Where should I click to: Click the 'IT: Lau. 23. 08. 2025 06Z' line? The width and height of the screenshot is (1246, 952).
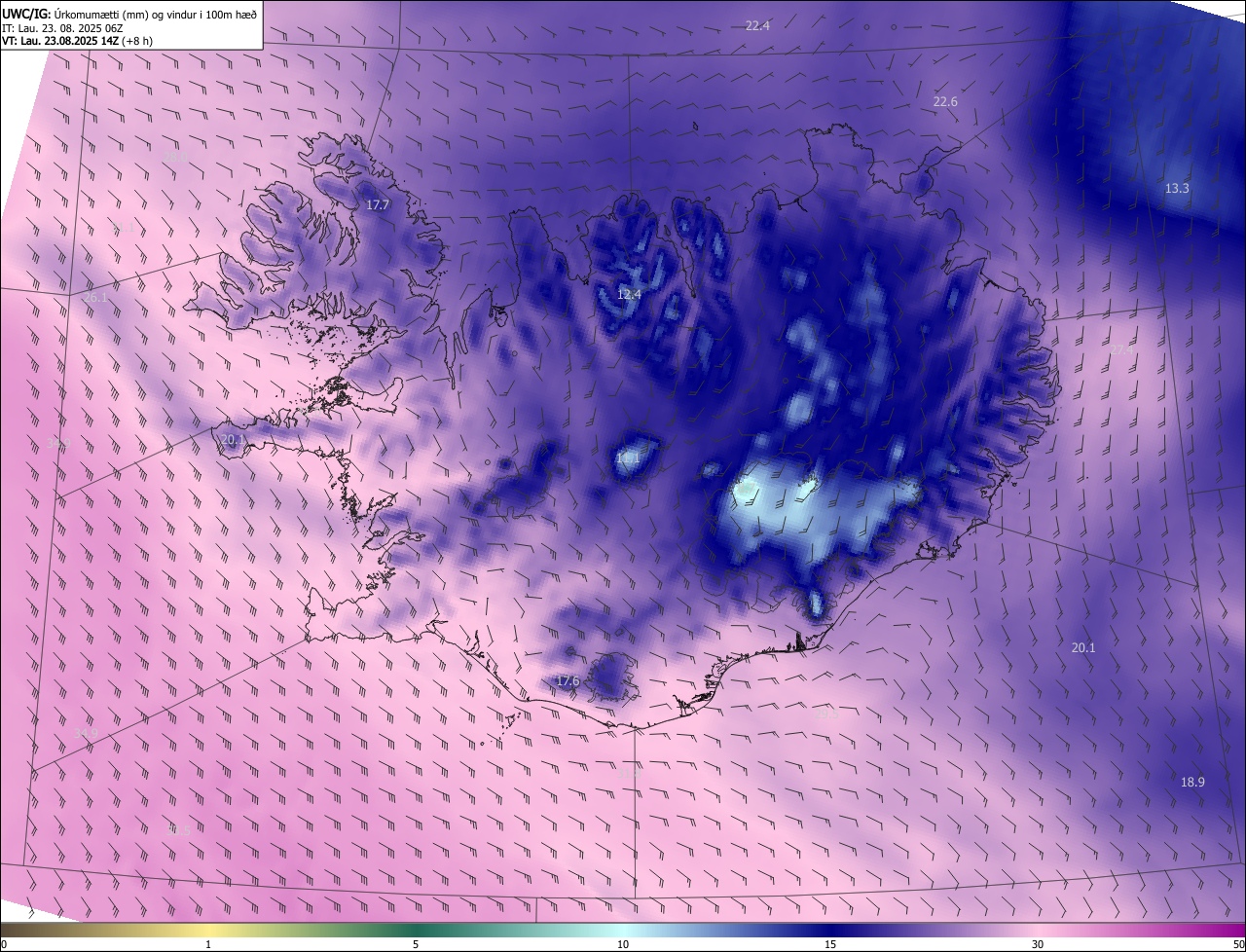62,28
